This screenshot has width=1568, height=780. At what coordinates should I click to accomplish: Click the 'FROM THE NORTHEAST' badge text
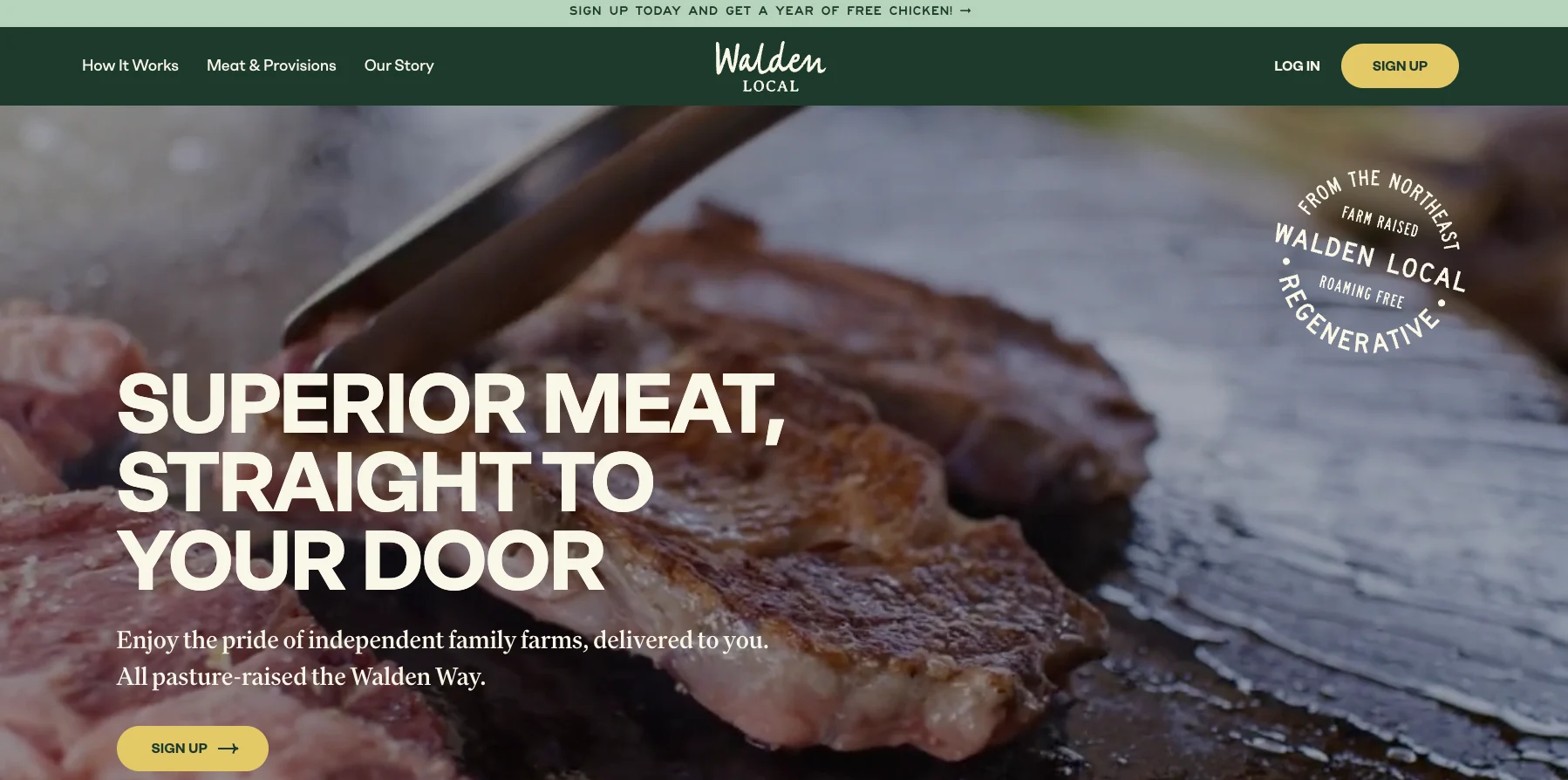1378,205
